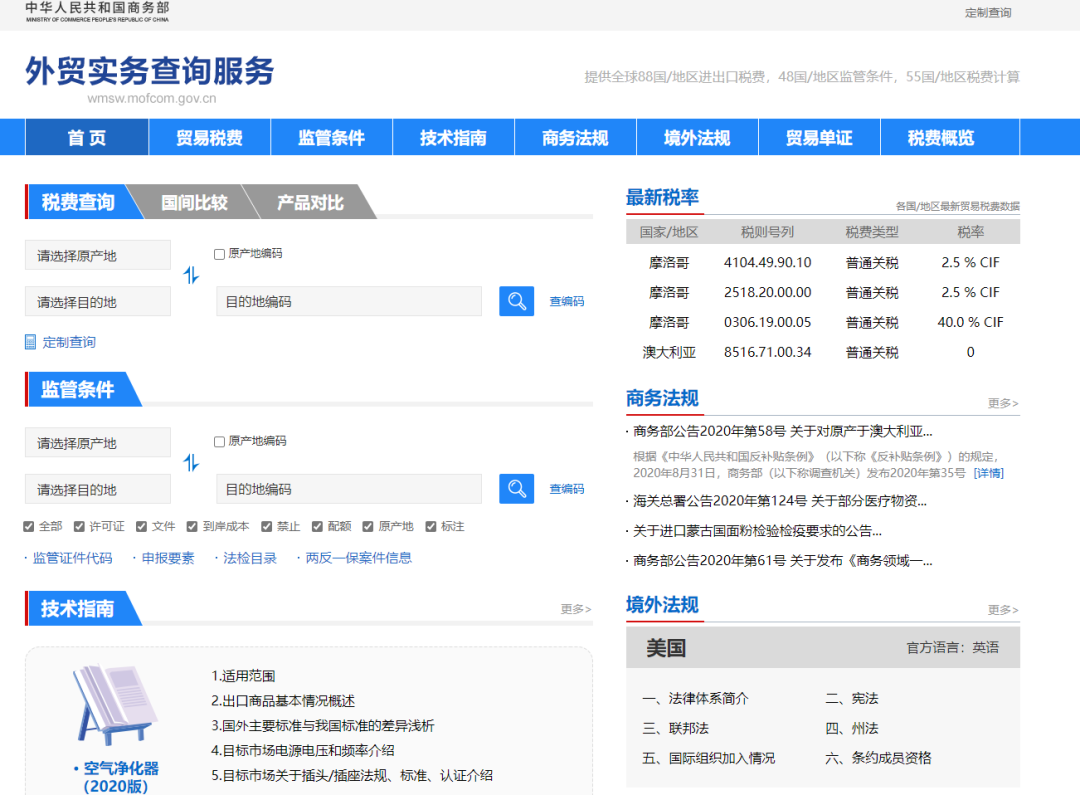The image size is (1080, 795).
Task: Open 请选择原产地 dropdown in 税费查询
Action: coord(97,255)
